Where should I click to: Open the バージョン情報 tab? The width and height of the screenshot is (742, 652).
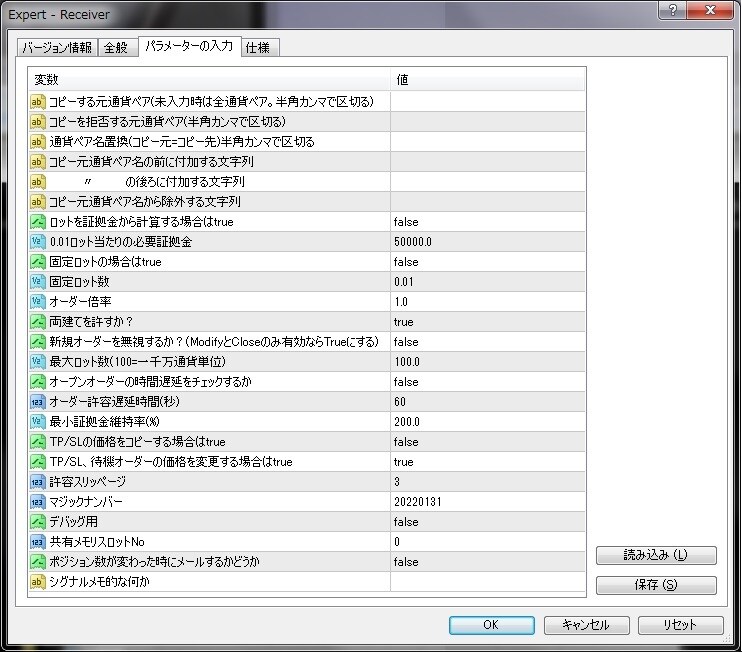(57, 48)
